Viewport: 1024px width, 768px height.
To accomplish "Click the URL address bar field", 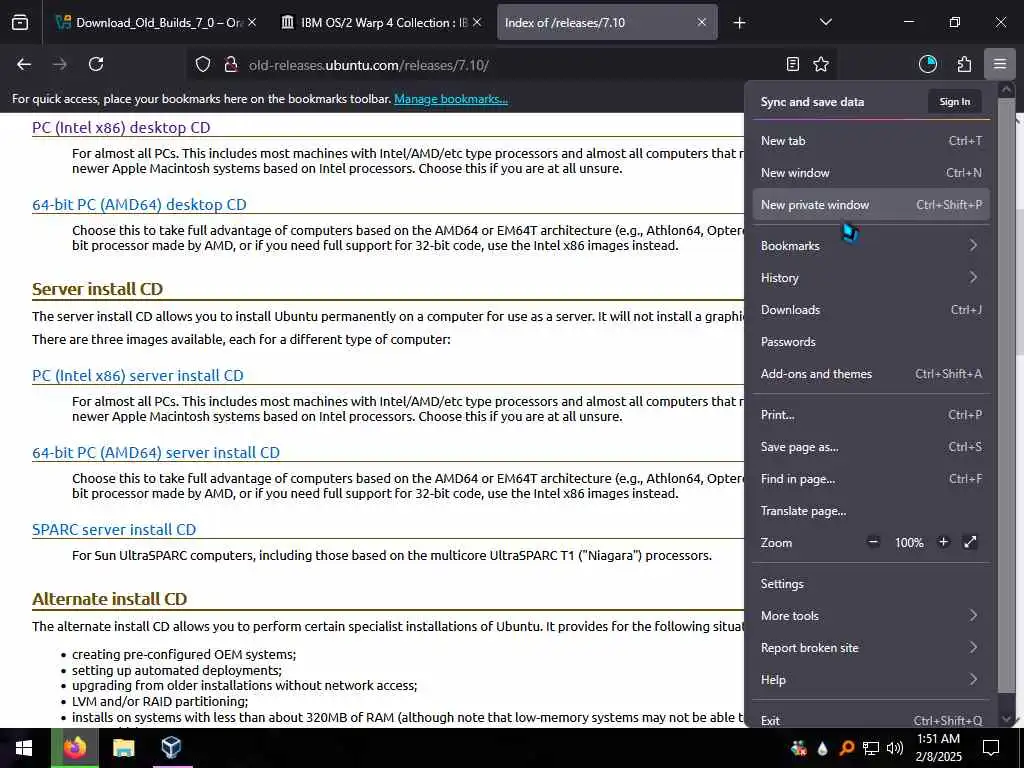I will 509,65.
